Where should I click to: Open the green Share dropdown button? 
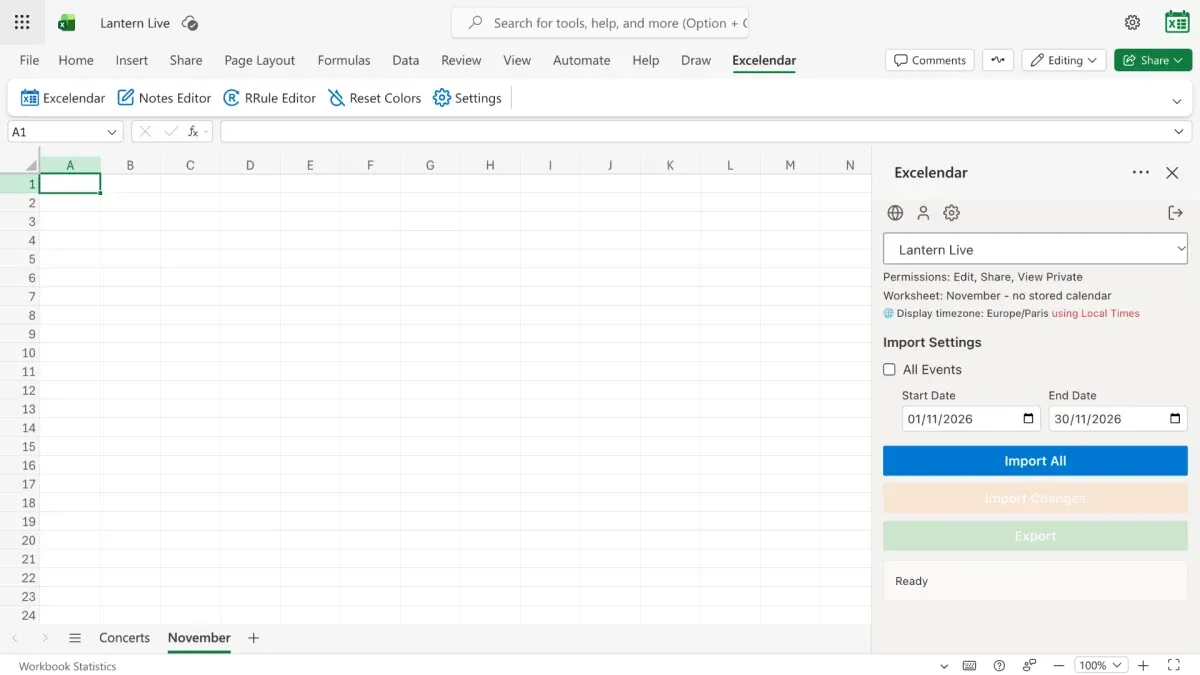(x=1153, y=60)
